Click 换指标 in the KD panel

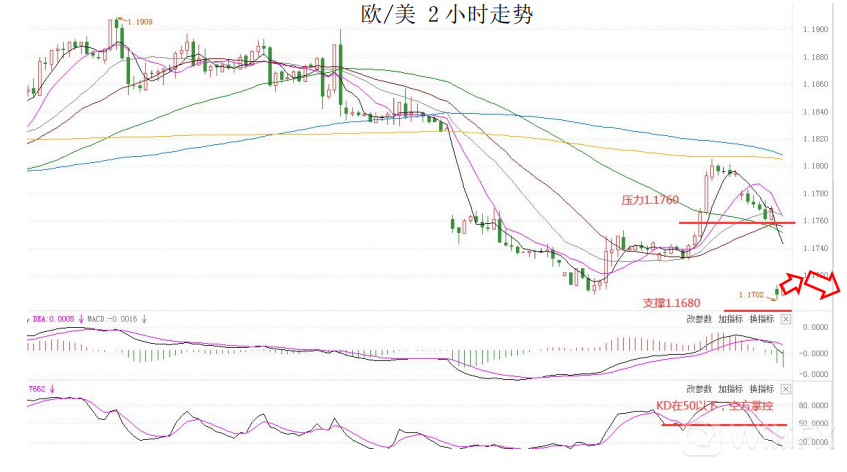click(762, 389)
